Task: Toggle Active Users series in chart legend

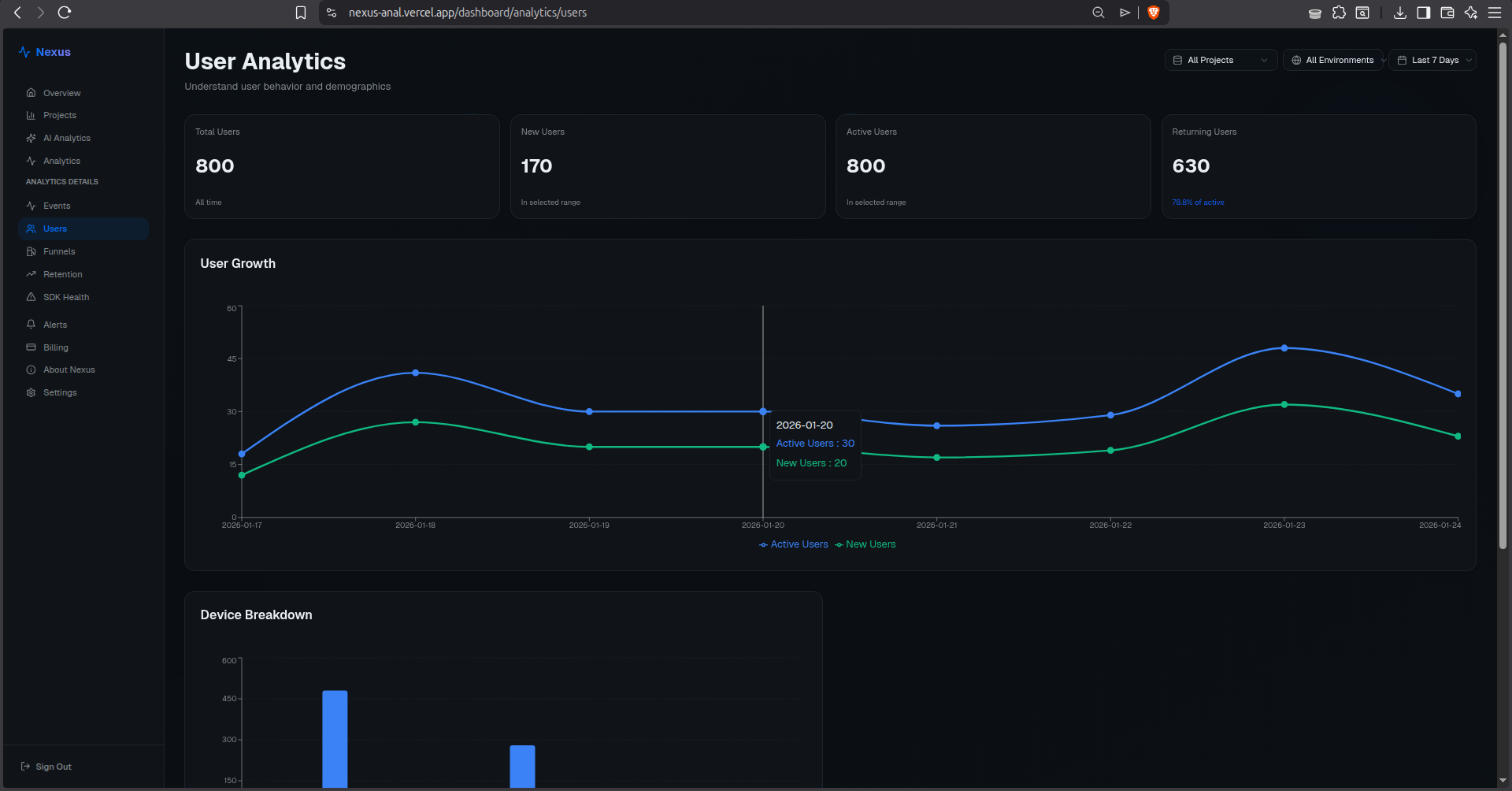Action: tap(793, 544)
